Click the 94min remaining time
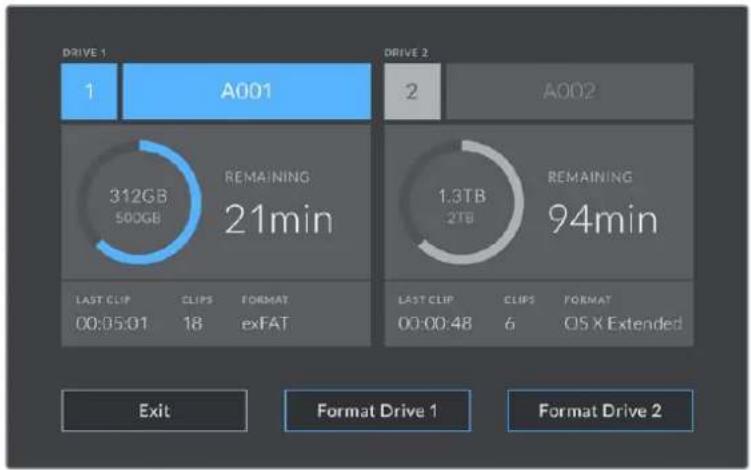This screenshot has width=751, height=470. pyautogui.click(x=603, y=219)
